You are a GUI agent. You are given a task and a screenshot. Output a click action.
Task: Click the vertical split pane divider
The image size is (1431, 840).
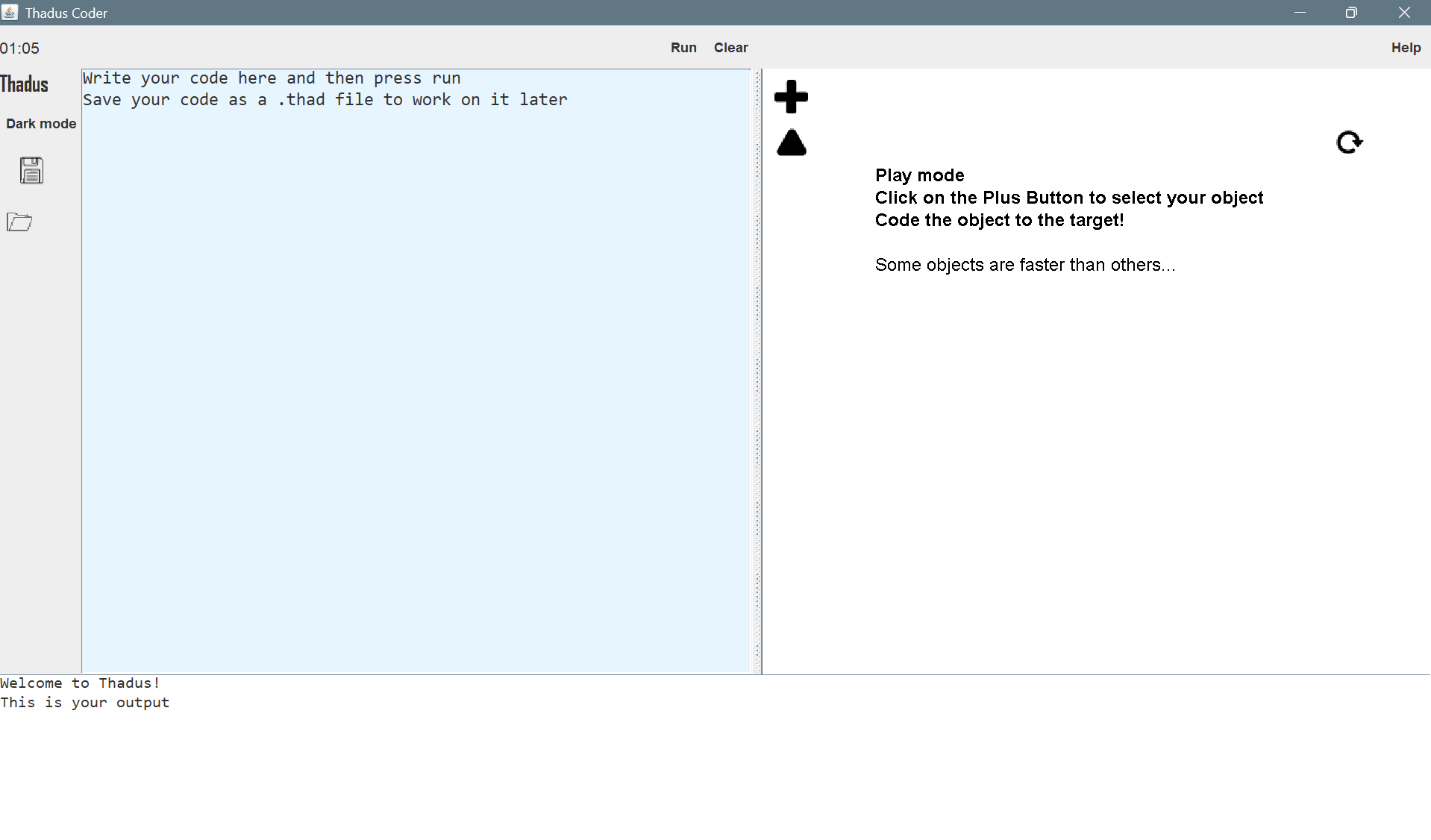coord(758,372)
